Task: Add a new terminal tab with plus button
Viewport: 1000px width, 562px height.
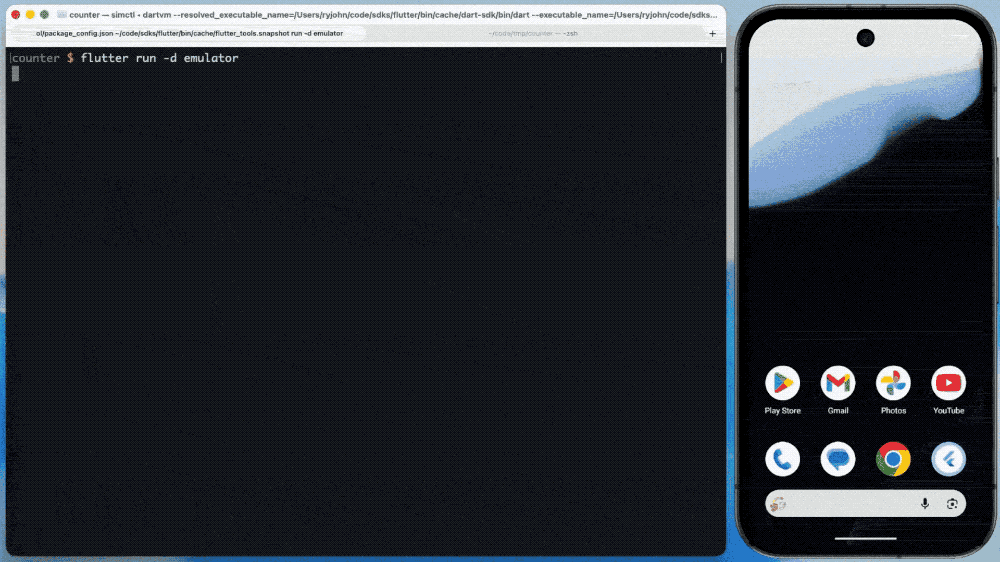Action: 712,34
